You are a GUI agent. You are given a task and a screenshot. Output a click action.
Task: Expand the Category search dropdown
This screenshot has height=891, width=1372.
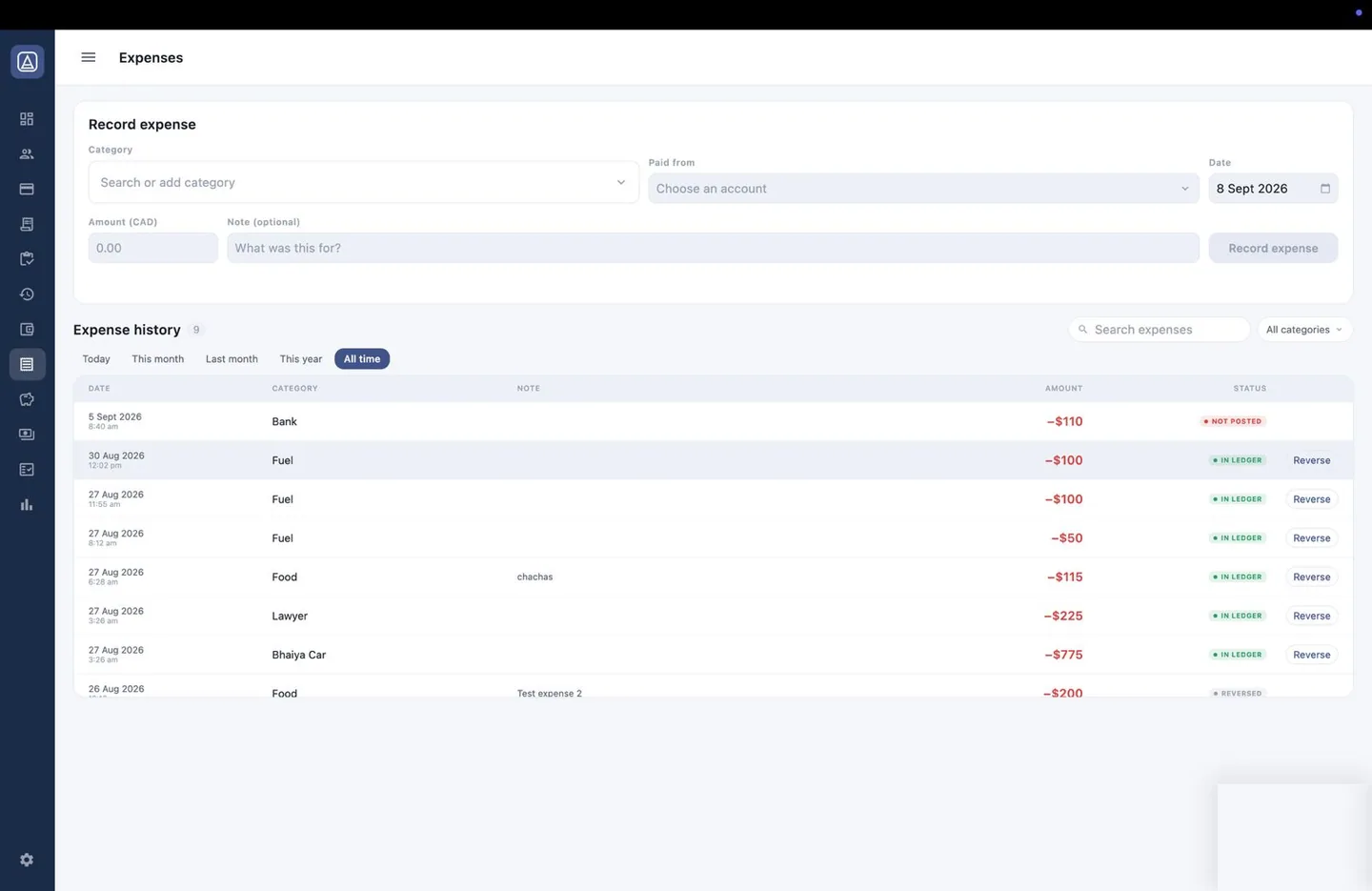363,182
